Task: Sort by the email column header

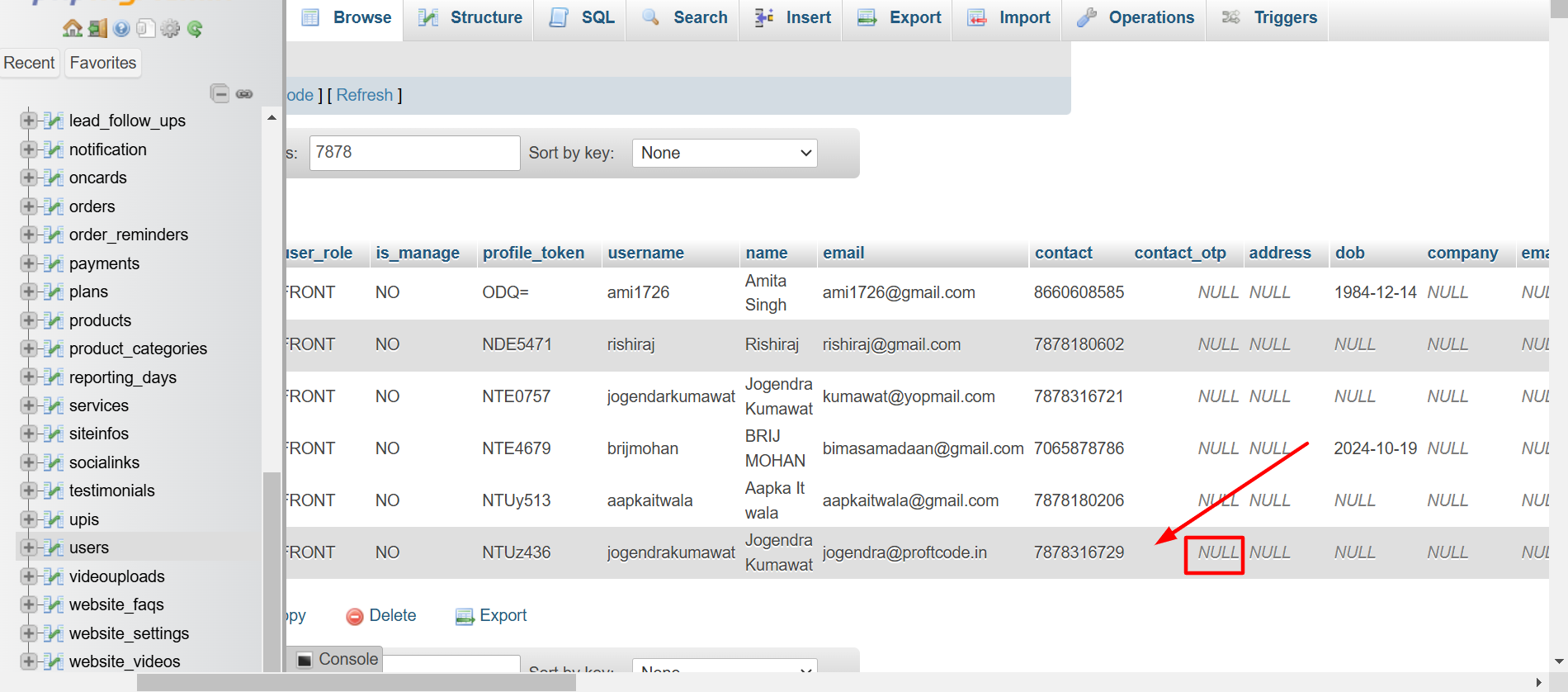Action: tap(843, 253)
